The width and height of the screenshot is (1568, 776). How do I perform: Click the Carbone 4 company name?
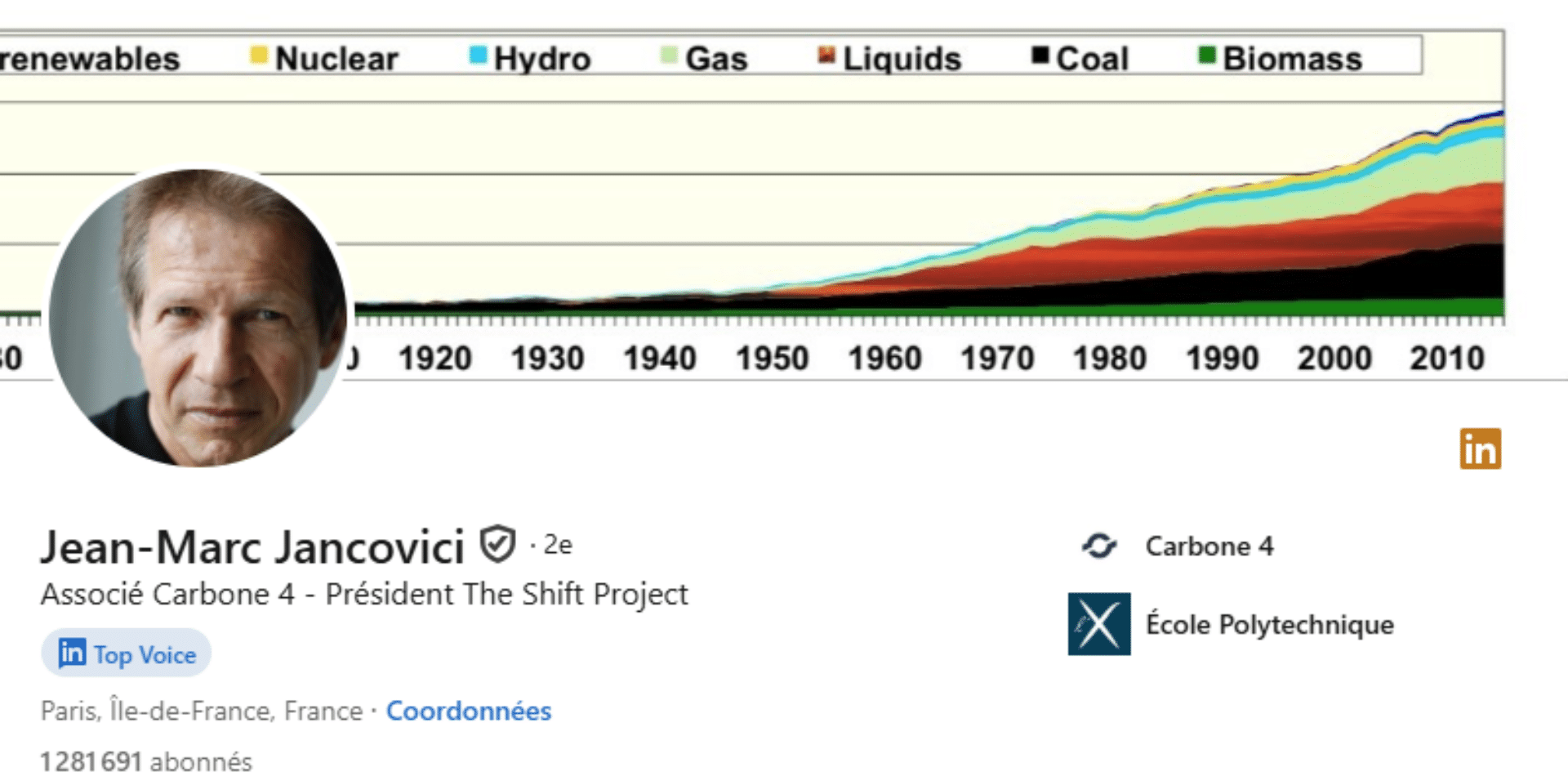(1209, 546)
